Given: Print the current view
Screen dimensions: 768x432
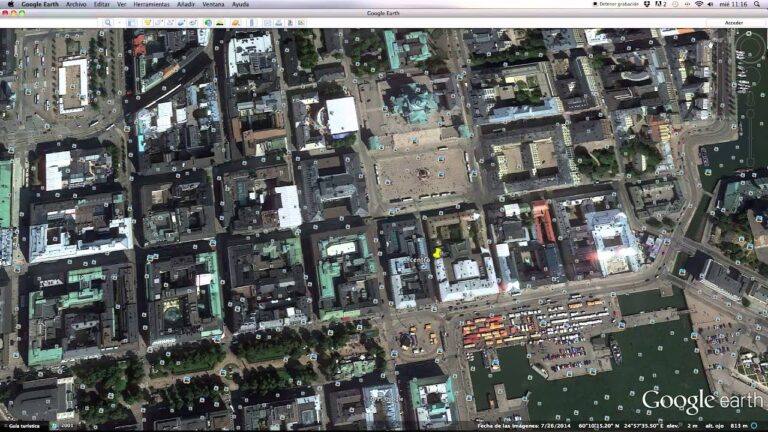Looking at the screenshot, I should (x=279, y=23).
